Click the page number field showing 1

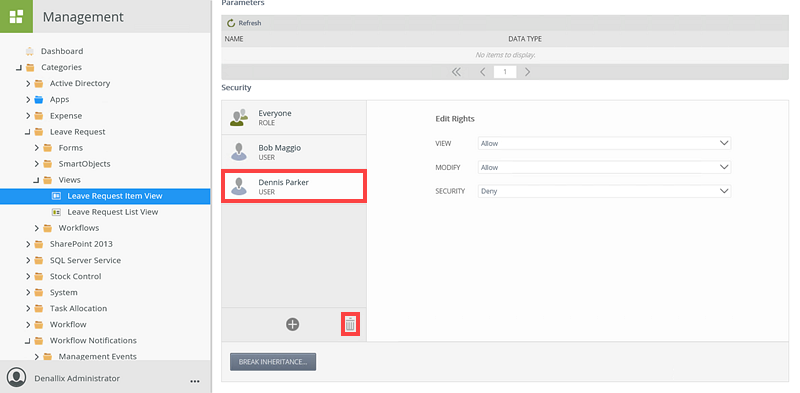[505, 72]
